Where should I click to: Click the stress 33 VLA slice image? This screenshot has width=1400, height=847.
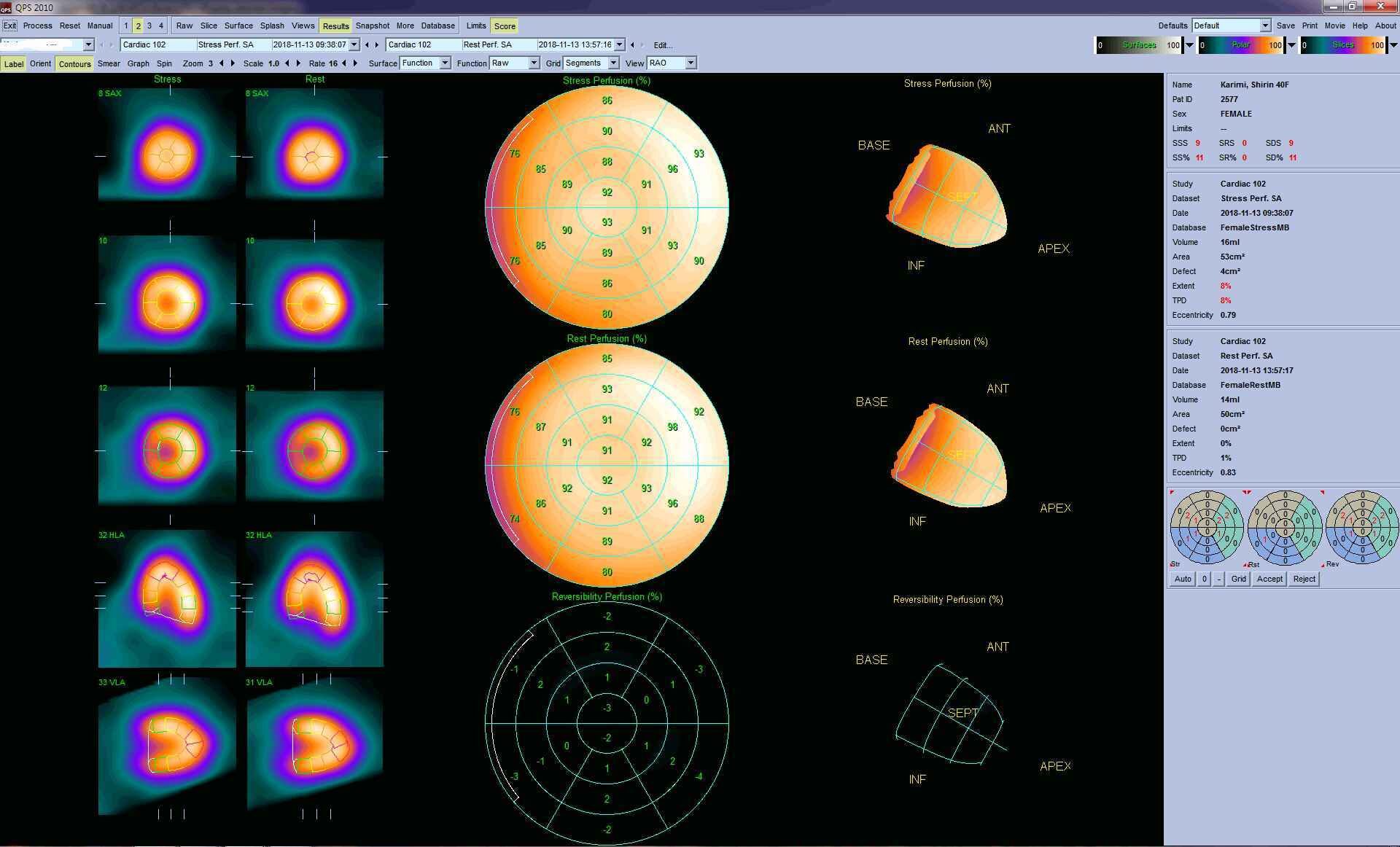click(167, 746)
